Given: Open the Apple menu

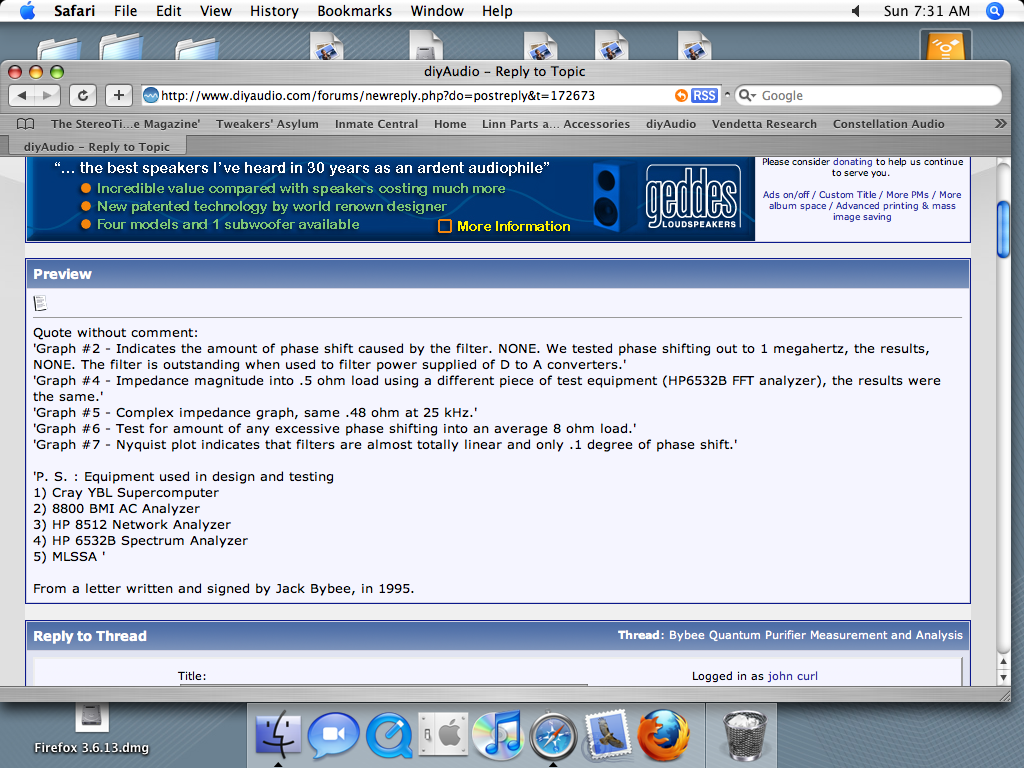Looking at the screenshot, I should coord(27,10).
